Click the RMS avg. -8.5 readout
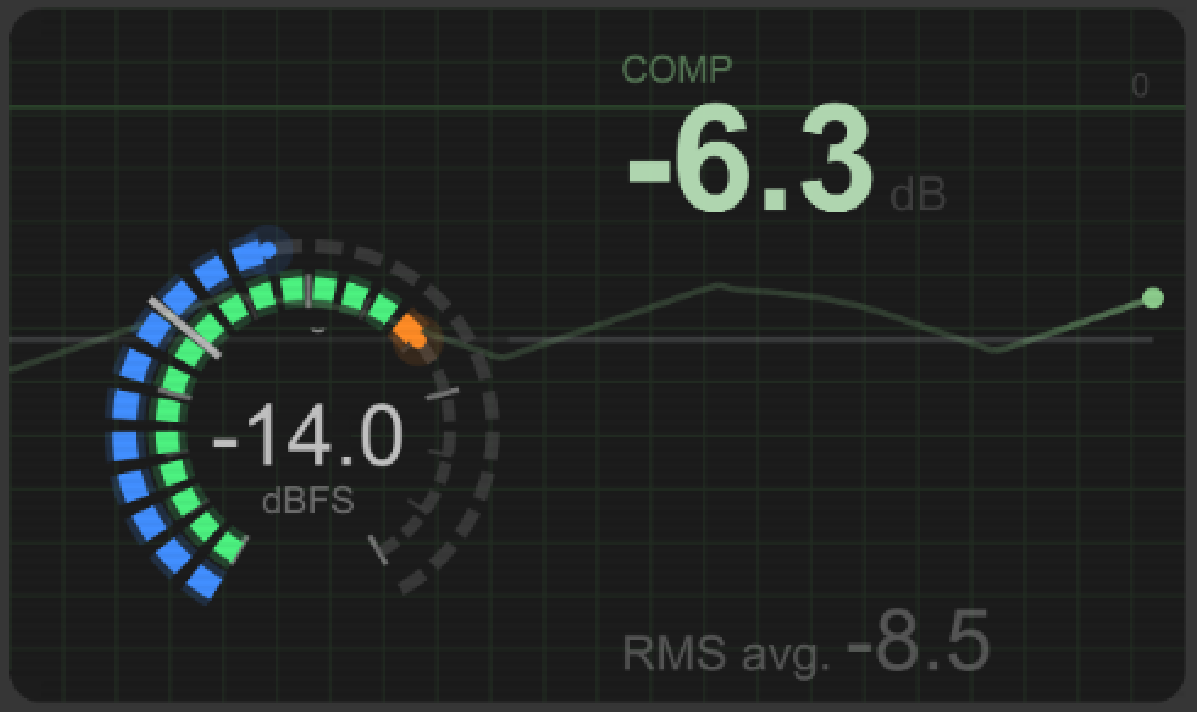1197x712 pixels. click(806, 643)
